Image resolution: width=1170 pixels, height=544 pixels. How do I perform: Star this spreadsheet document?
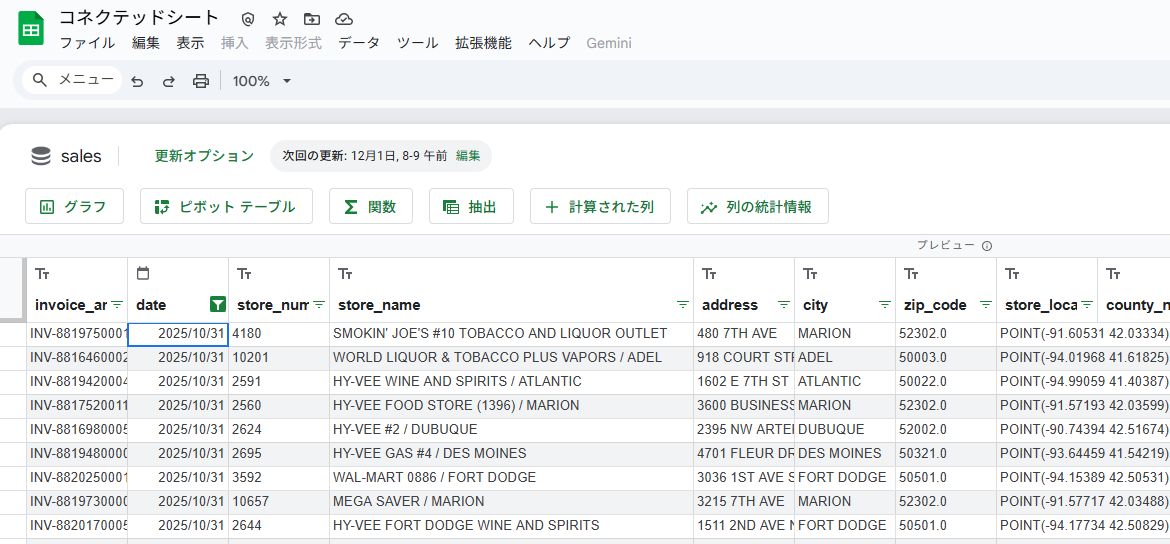click(280, 19)
